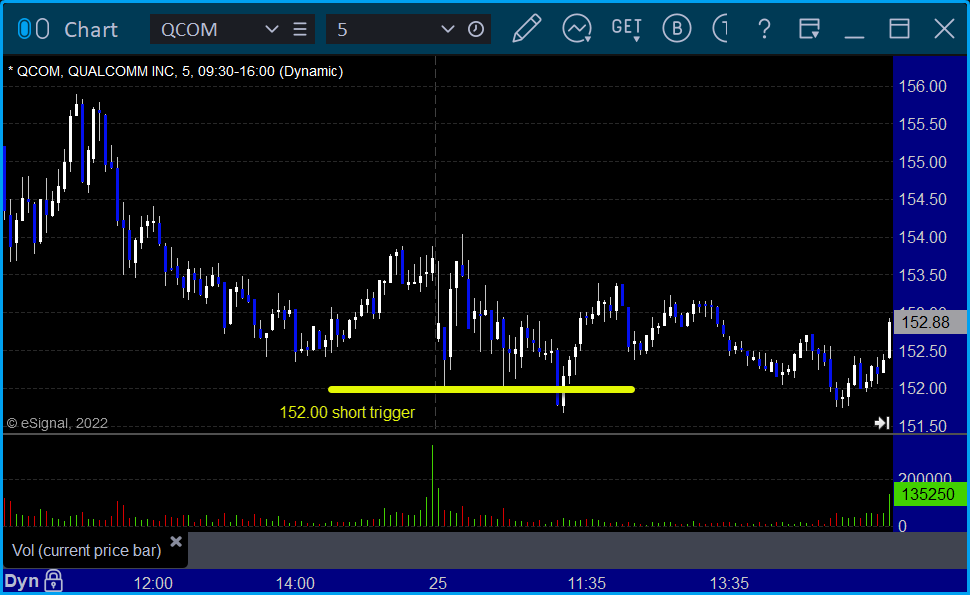This screenshot has width=970, height=595.
Task: Click the second outlined link icon before Chart
Action: [42, 29]
